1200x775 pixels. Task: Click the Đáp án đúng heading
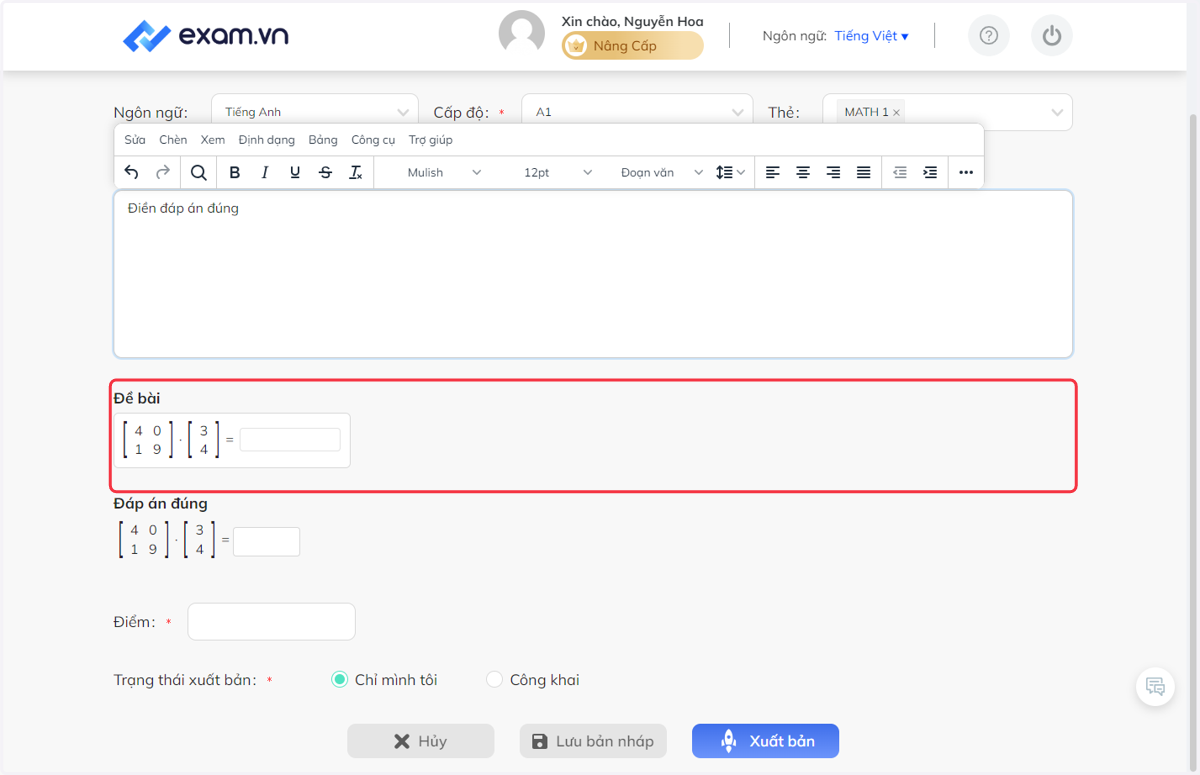(x=161, y=504)
